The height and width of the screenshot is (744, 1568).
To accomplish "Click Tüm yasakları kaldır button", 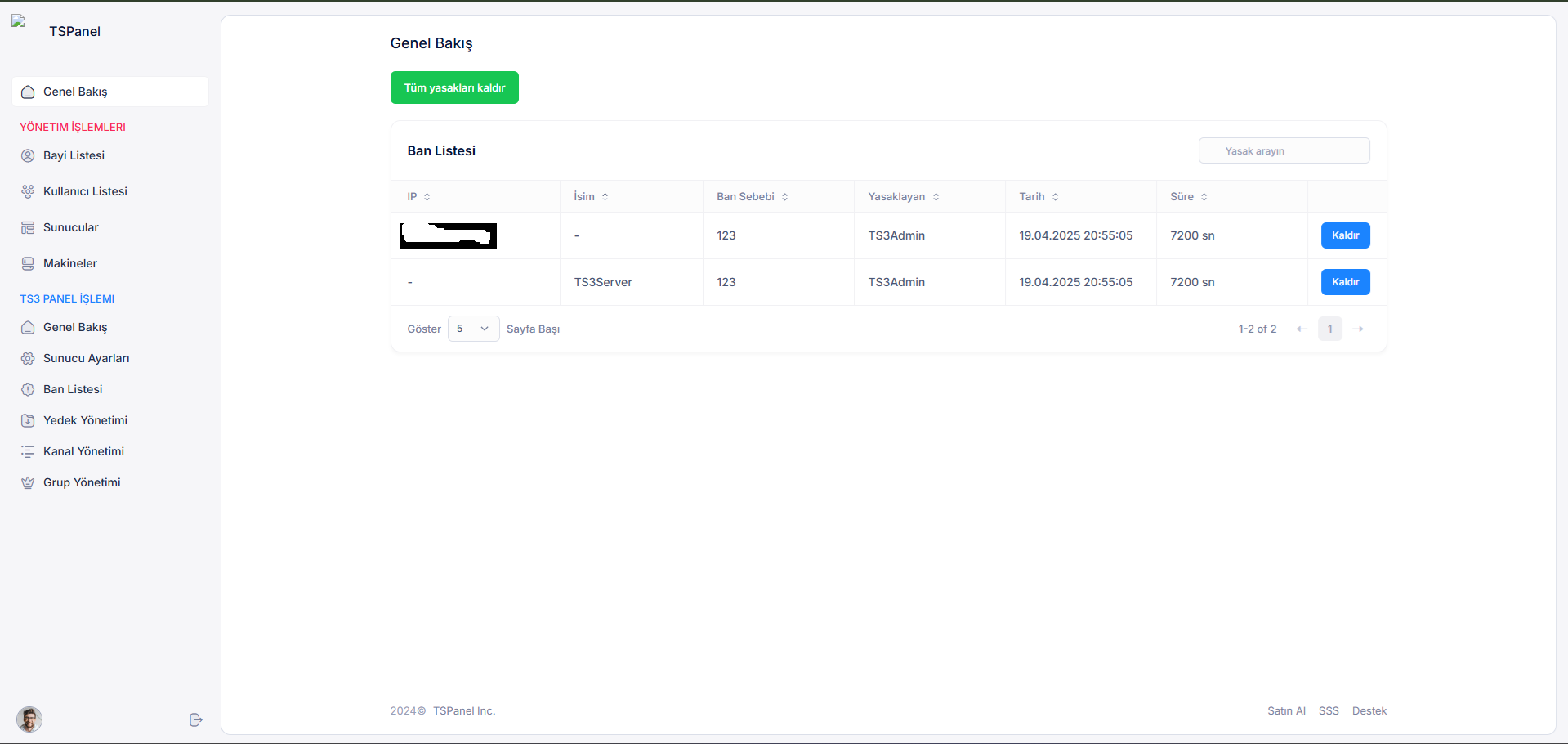I will (x=454, y=87).
